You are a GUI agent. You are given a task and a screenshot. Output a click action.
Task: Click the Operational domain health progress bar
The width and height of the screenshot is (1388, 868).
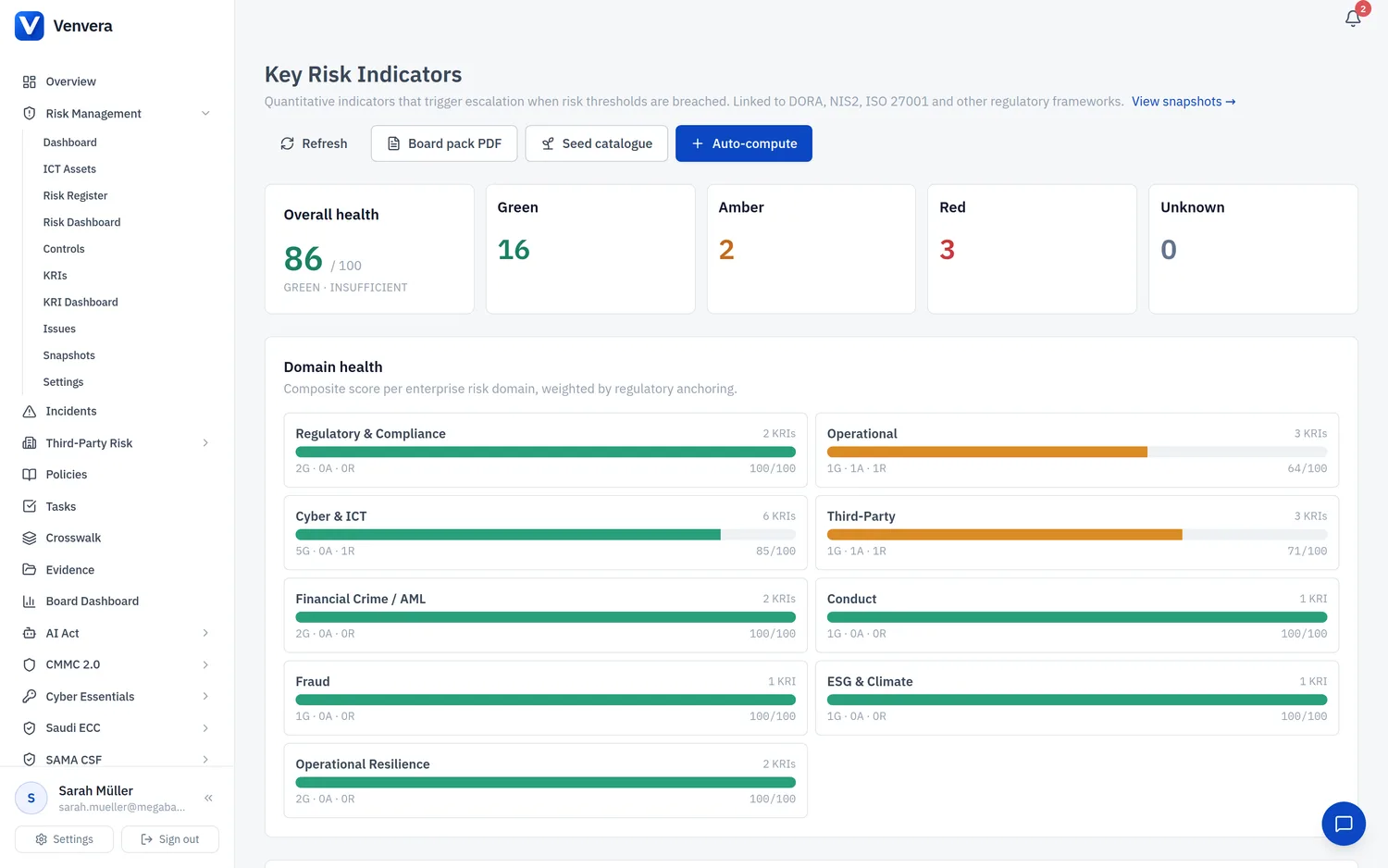[x=1077, y=453]
